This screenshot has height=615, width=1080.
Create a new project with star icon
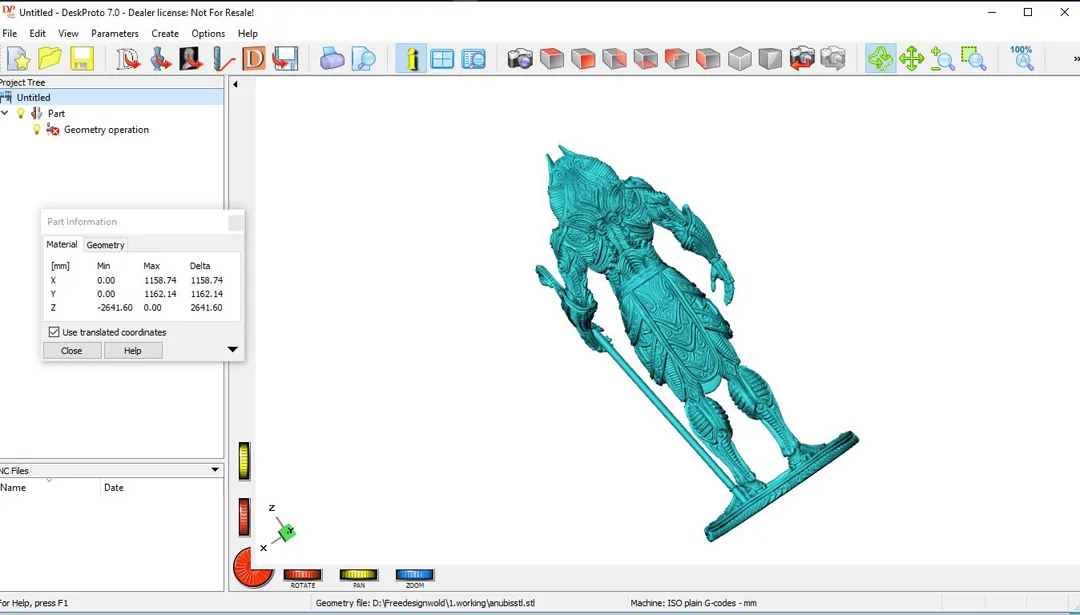pyautogui.click(x=19, y=59)
